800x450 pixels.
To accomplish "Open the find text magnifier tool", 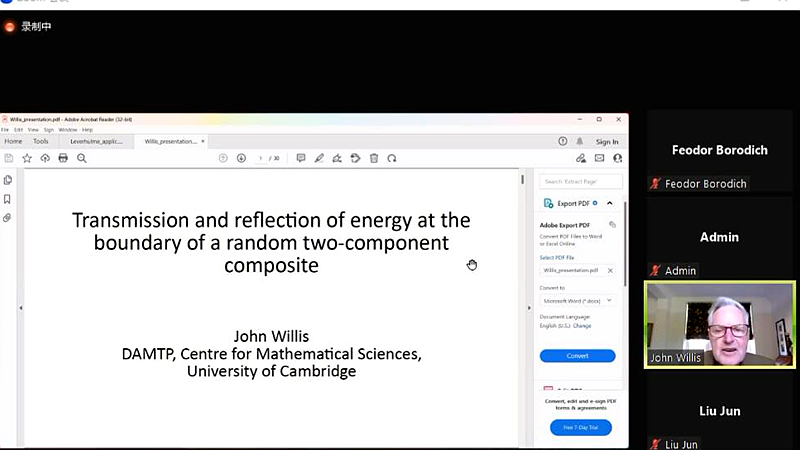I will (82, 158).
